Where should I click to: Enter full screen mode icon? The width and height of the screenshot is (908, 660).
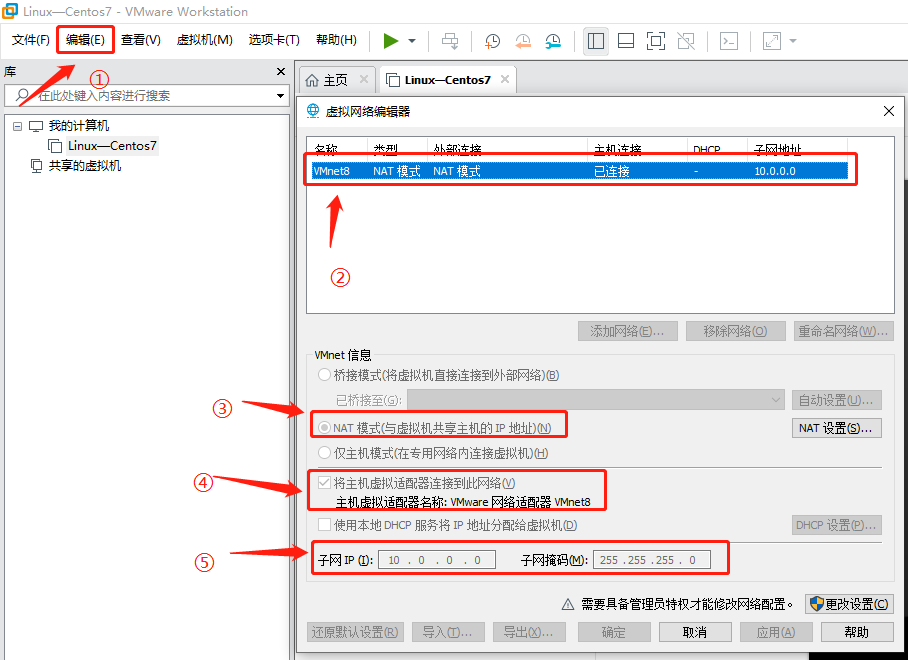(x=656, y=41)
